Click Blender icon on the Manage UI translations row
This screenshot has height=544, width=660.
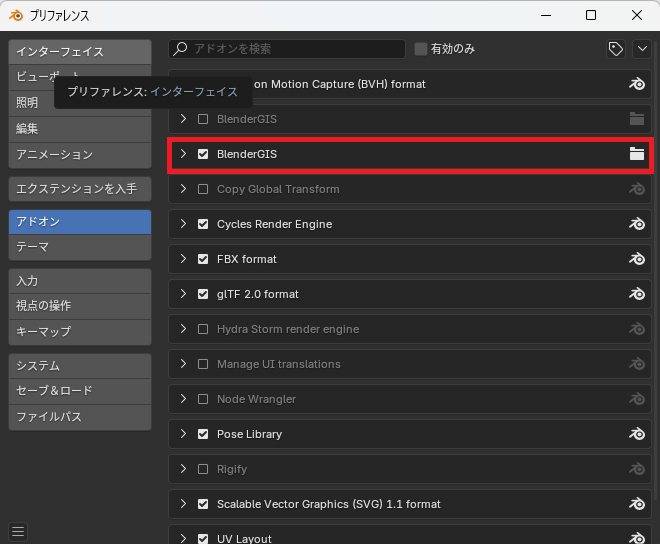637,364
